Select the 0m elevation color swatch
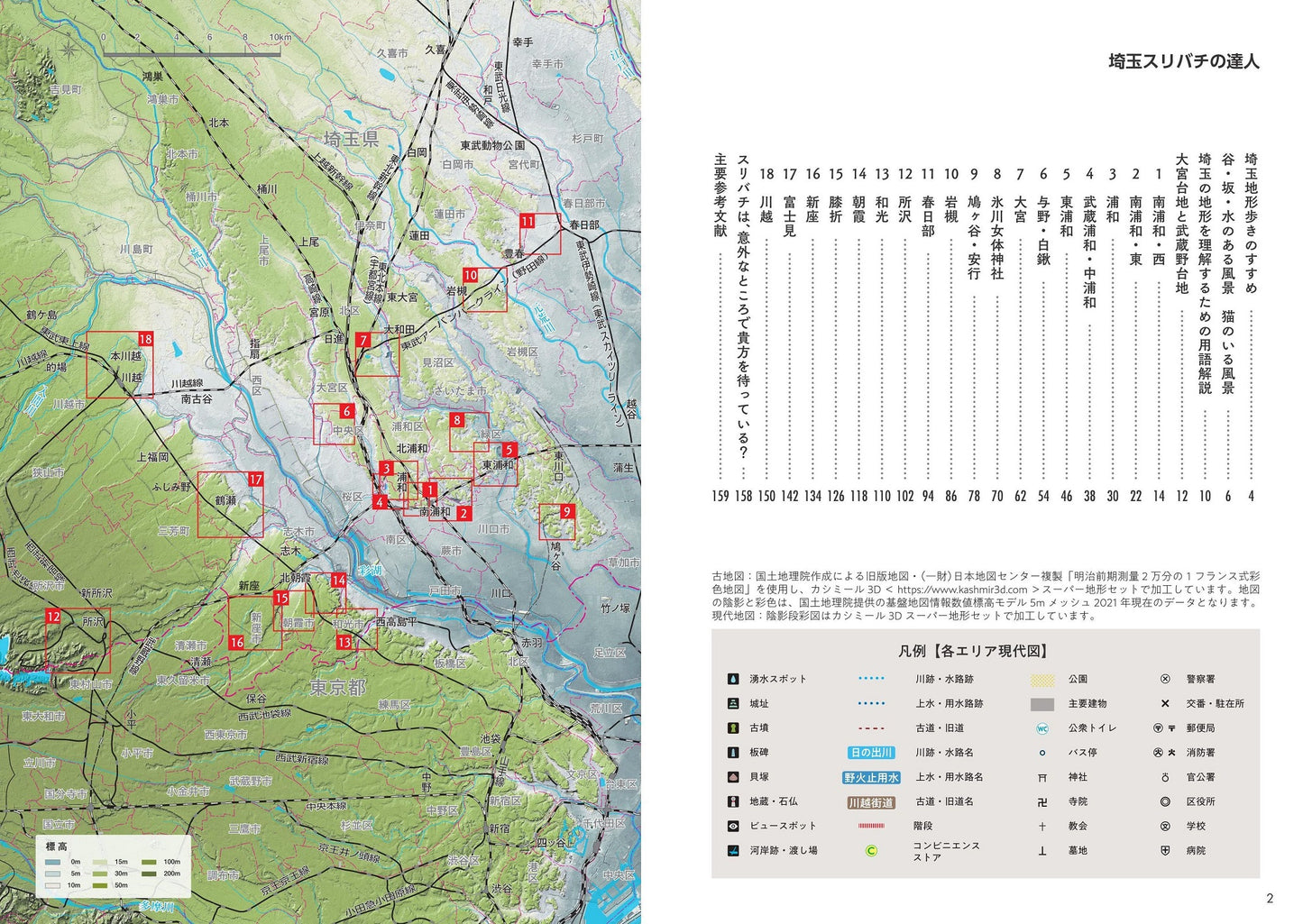The height and width of the screenshot is (924, 1303). pyautogui.click(x=53, y=862)
